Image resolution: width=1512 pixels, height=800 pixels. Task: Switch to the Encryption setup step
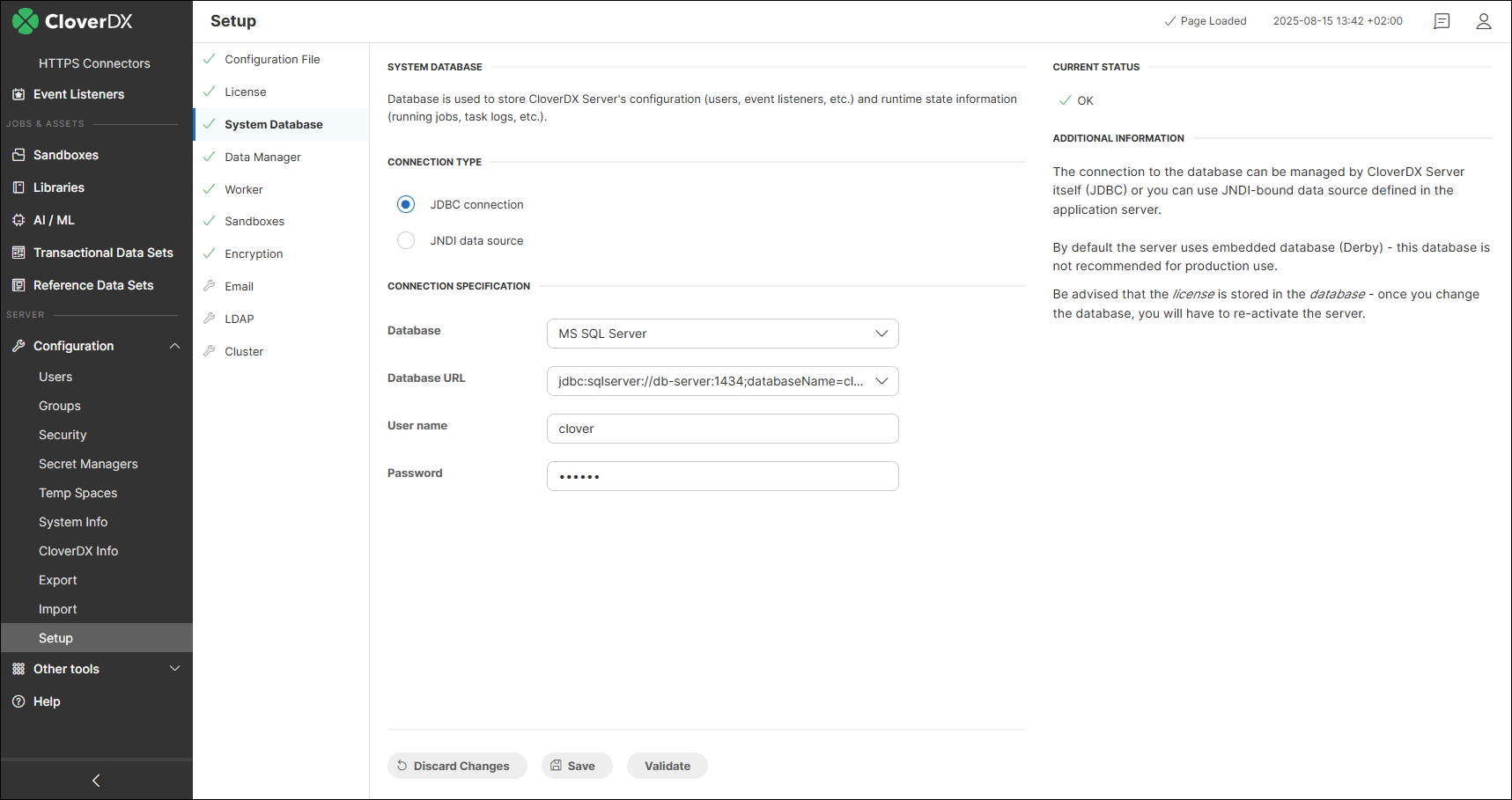254,253
